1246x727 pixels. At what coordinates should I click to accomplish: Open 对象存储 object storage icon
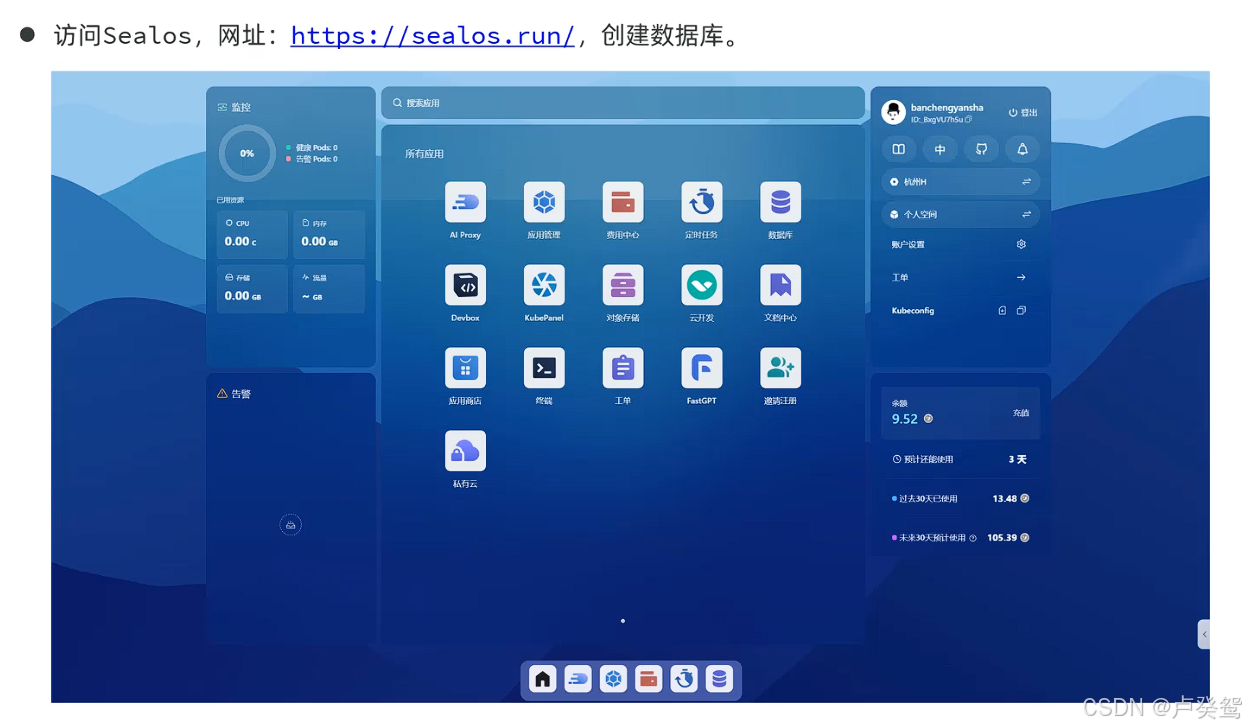(623, 285)
